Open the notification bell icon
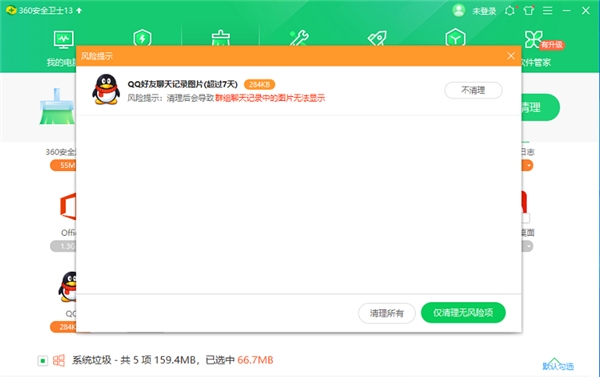Image resolution: width=600 pixels, height=377 pixels. 510,11
